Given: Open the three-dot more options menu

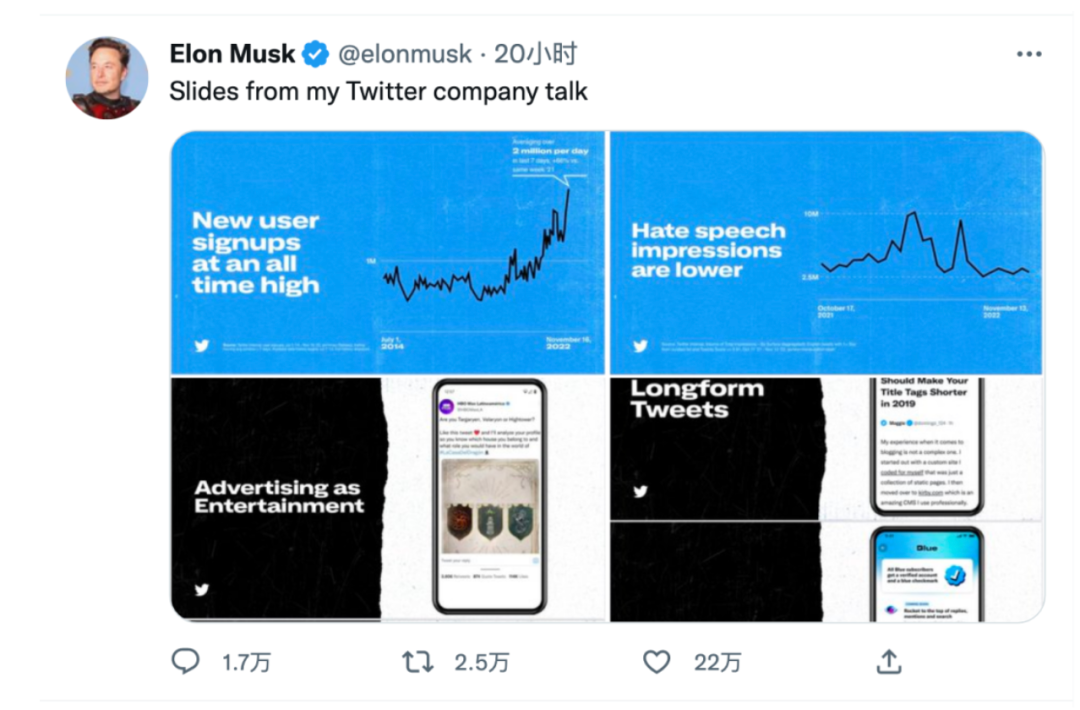Looking at the screenshot, I should 1029,54.
